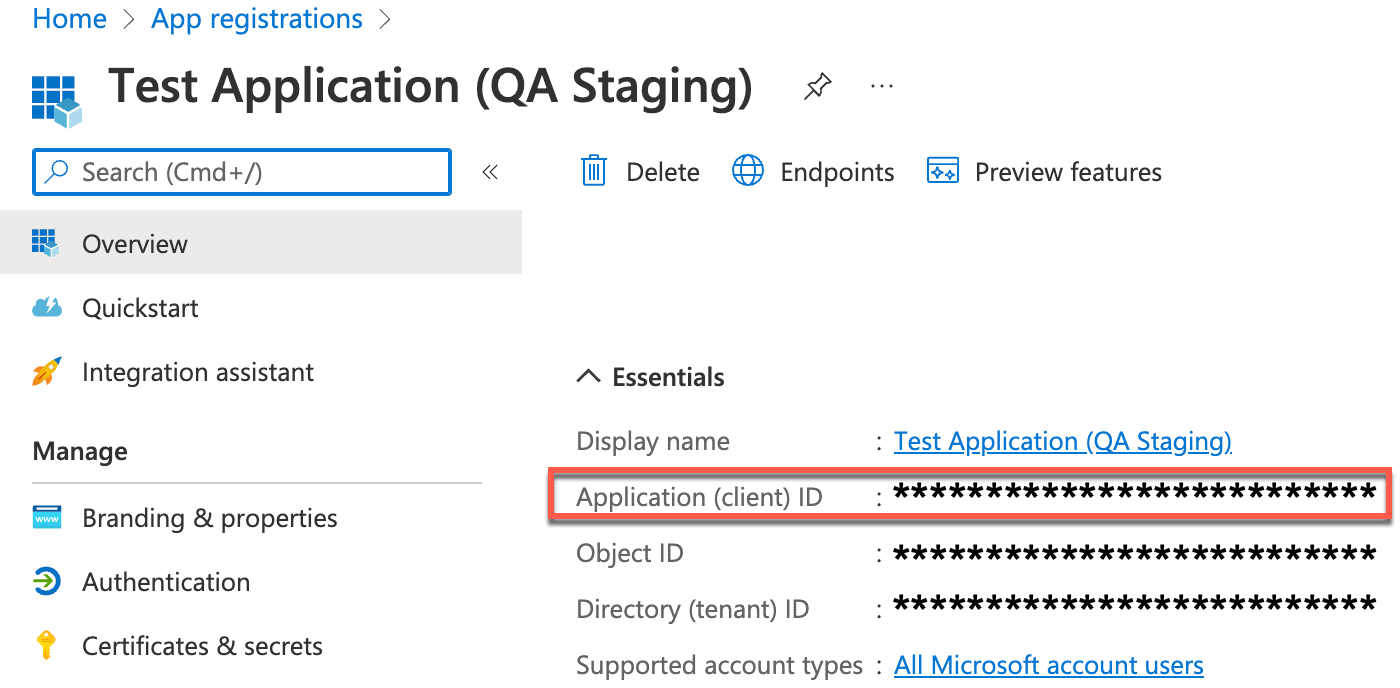Select Overview in the sidebar
The image size is (1400, 688).
tap(261, 242)
